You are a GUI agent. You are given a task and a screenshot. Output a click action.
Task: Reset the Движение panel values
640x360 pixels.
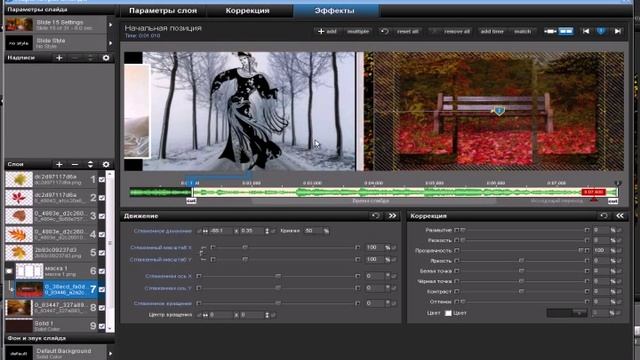pyautogui.click(x=376, y=216)
